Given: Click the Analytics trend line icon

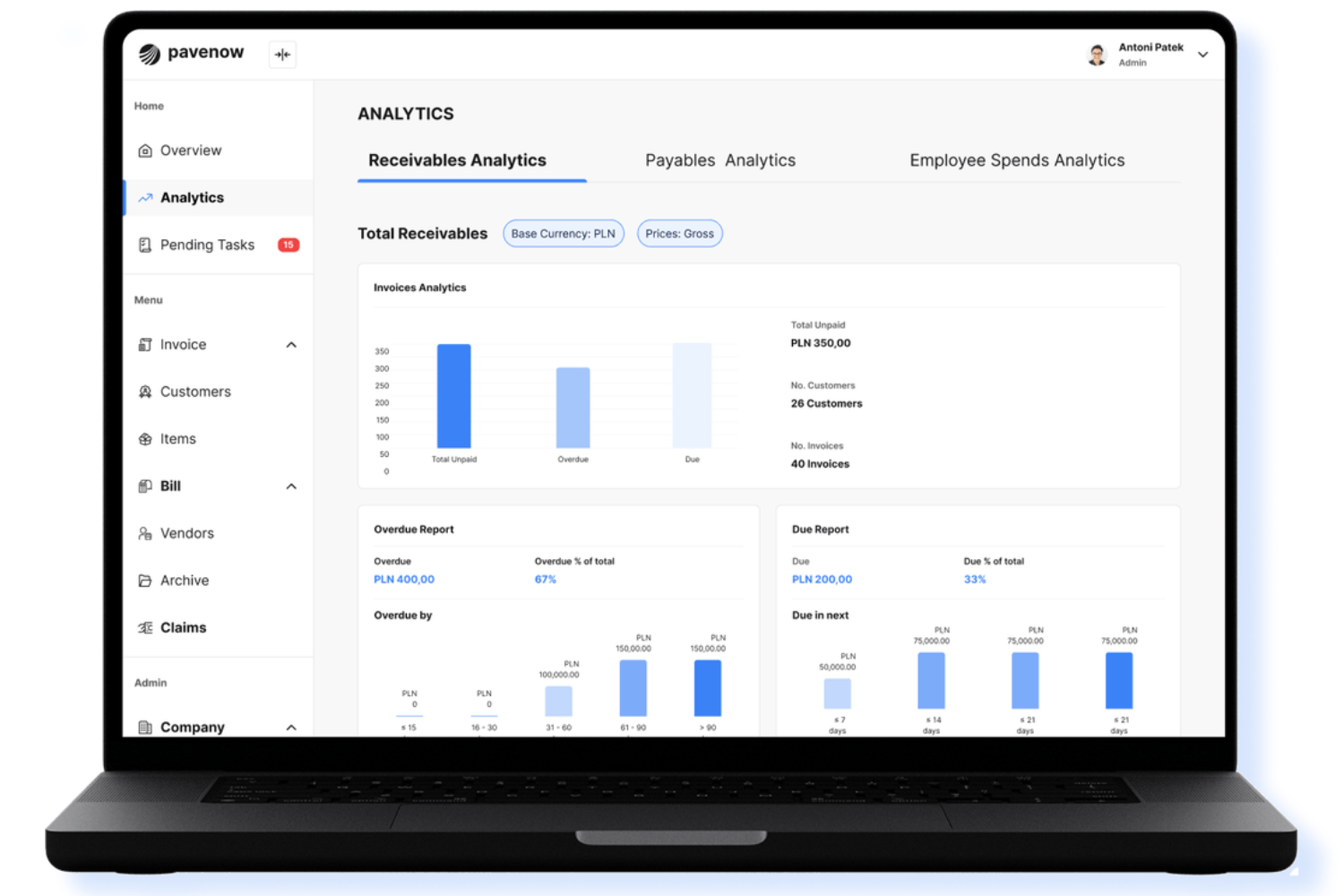Looking at the screenshot, I should (145, 198).
